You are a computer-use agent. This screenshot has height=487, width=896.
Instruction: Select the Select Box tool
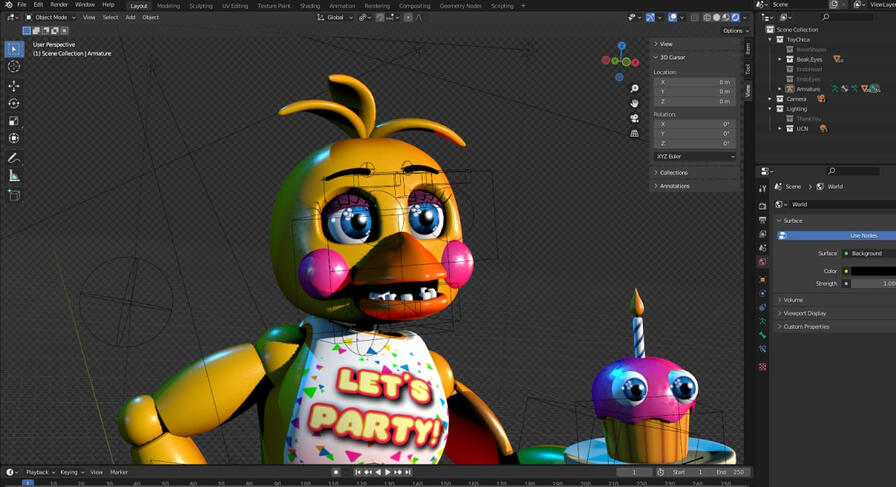point(14,49)
